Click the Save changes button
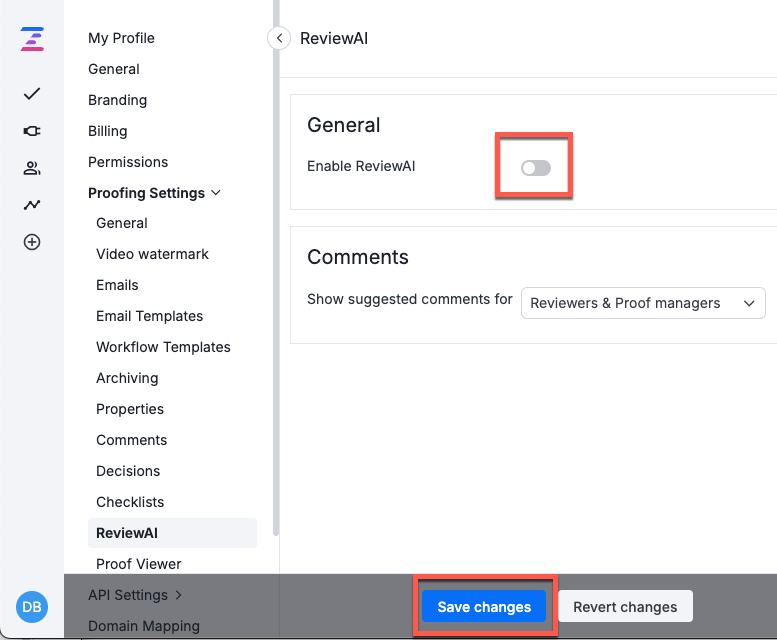The height and width of the screenshot is (640, 777). pos(484,607)
